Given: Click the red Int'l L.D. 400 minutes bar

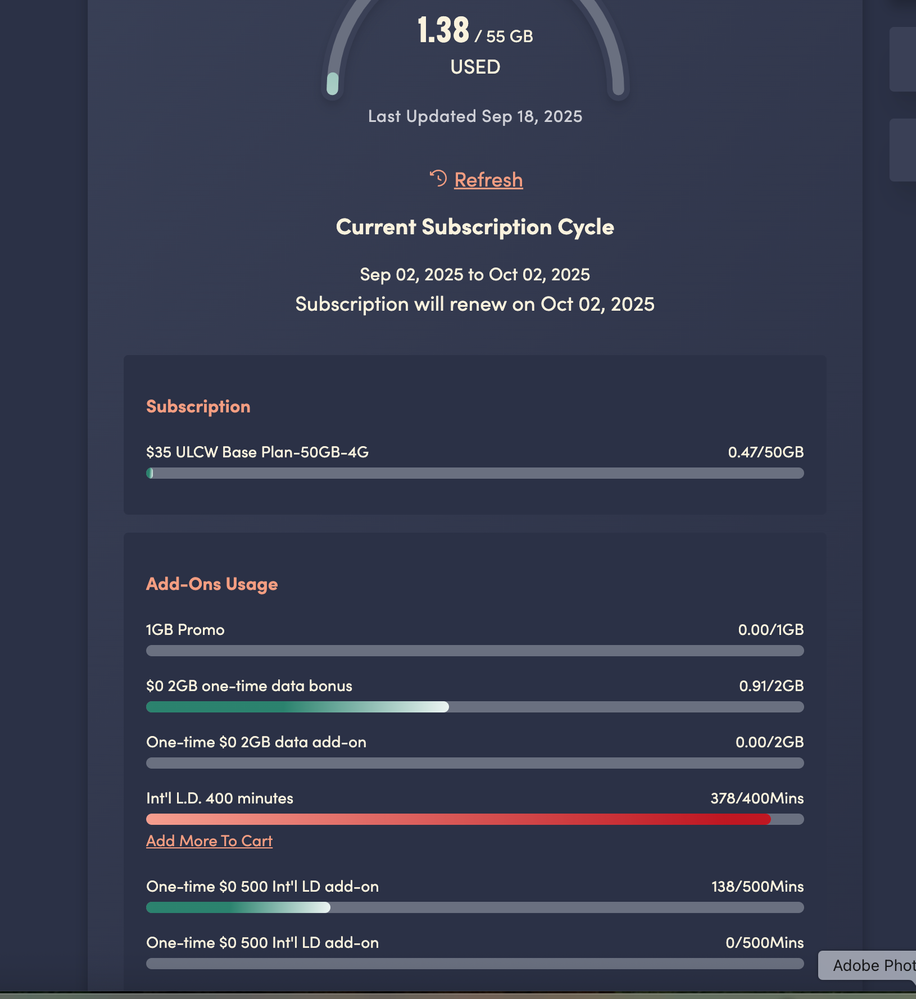Looking at the screenshot, I should (475, 819).
